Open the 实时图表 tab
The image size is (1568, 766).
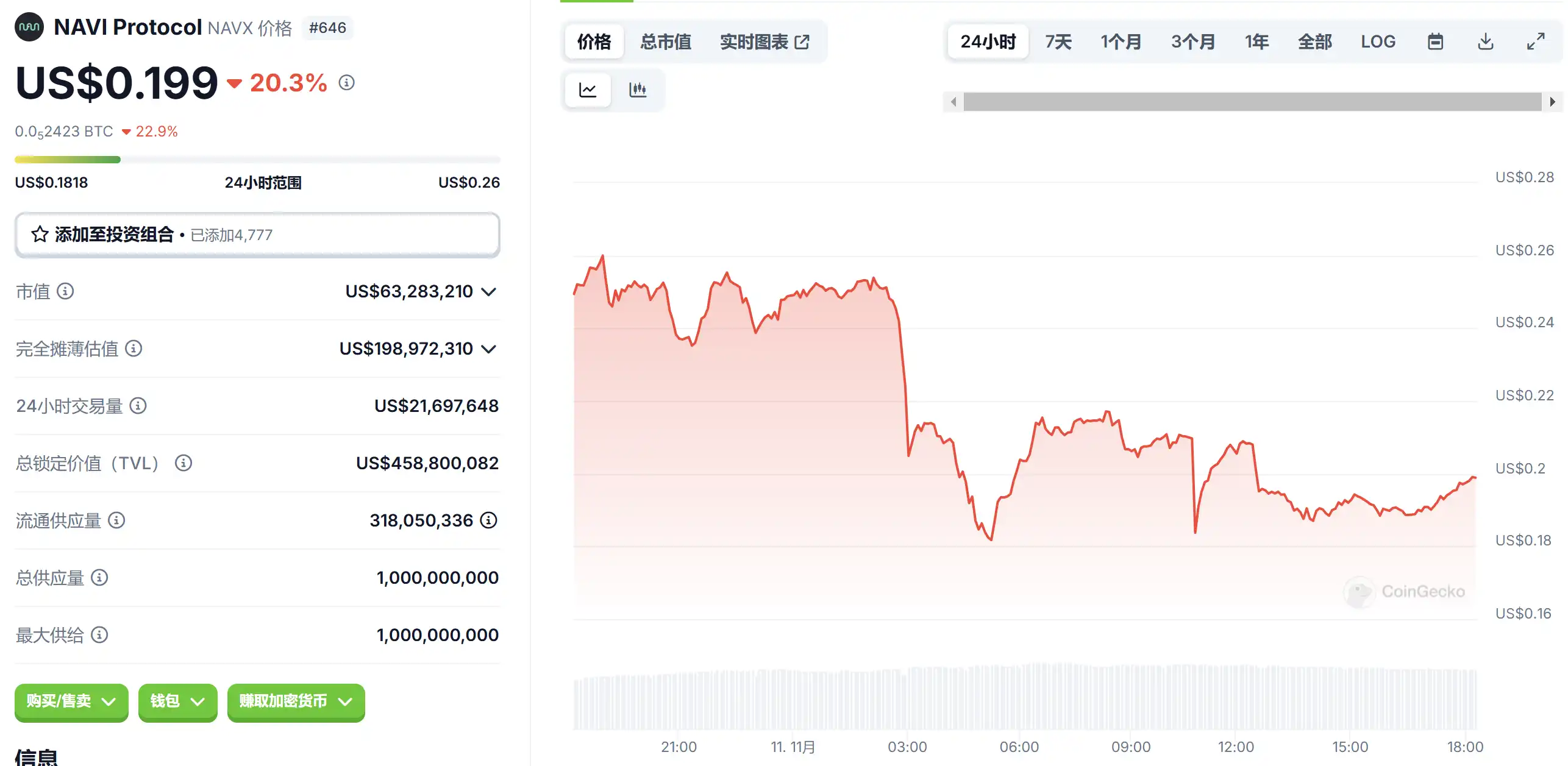tap(764, 41)
